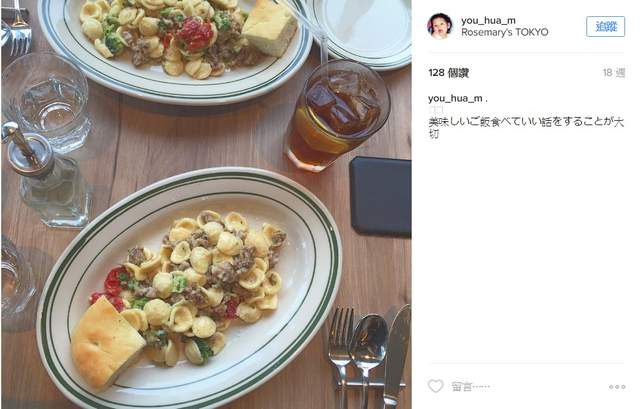Viewport: 640px width, 409px height.
Task: Click the 18 週 post timestamp
Action: click(614, 73)
